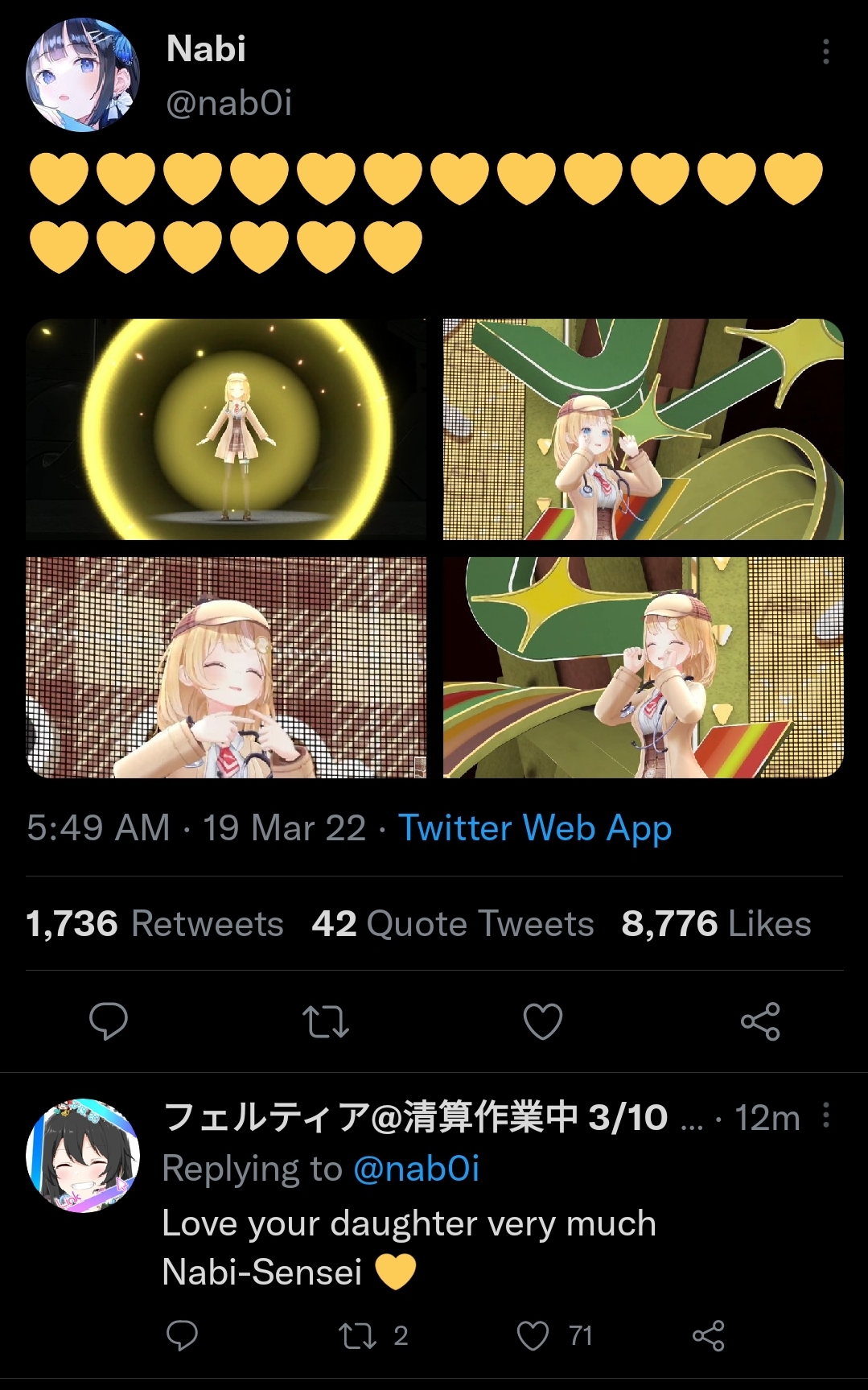The image size is (868, 1390).
Task: Open the yellow spotlight stage image
Action: [226, 429]
